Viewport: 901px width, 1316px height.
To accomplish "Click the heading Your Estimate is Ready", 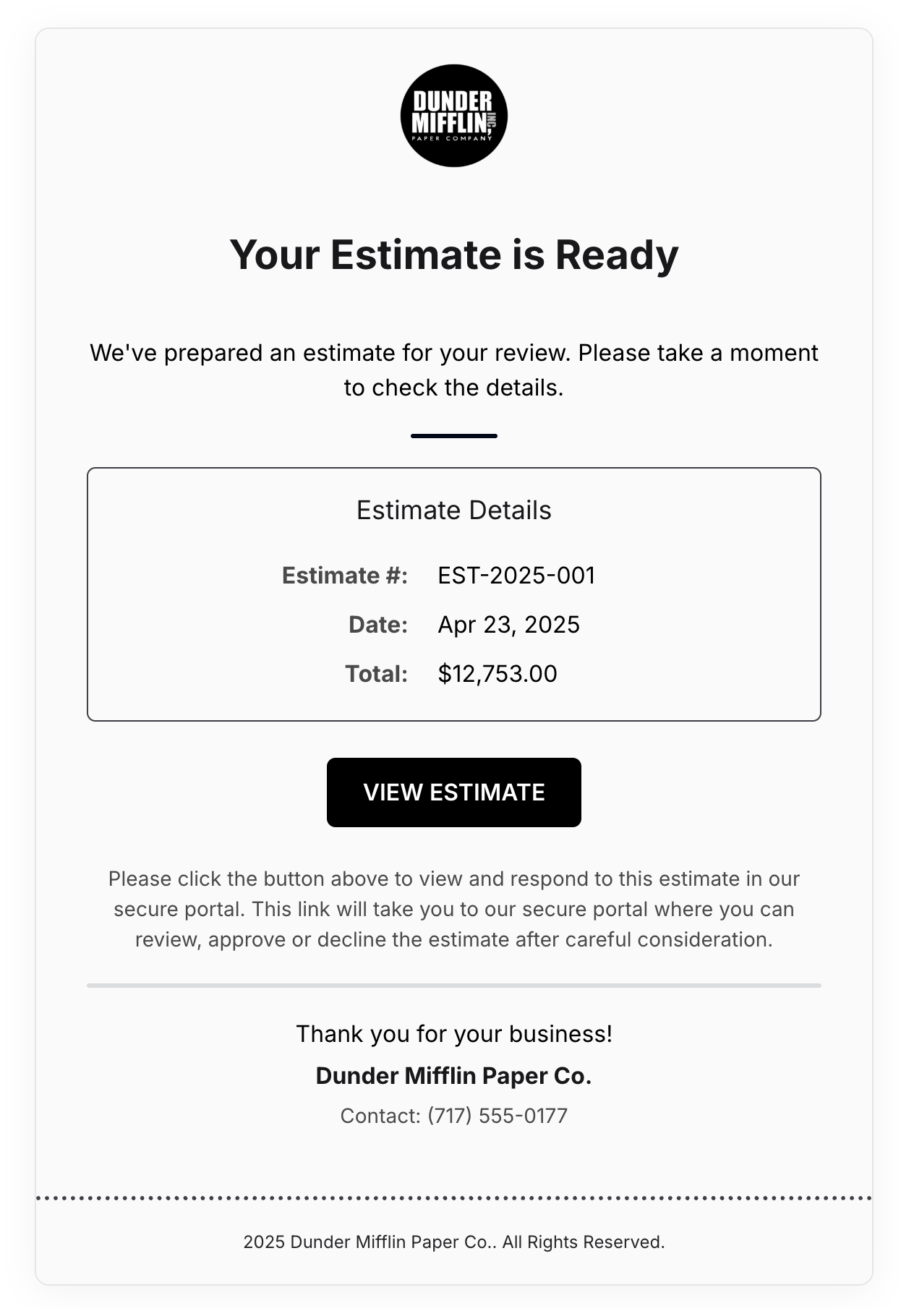I will click(454, 255).
